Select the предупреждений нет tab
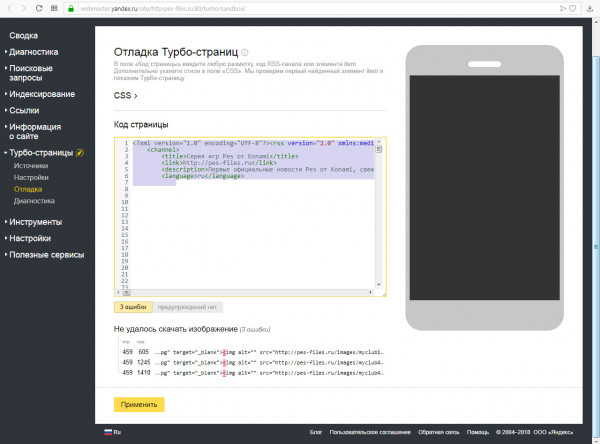The image size is (600, 444). tap(187, 307)
